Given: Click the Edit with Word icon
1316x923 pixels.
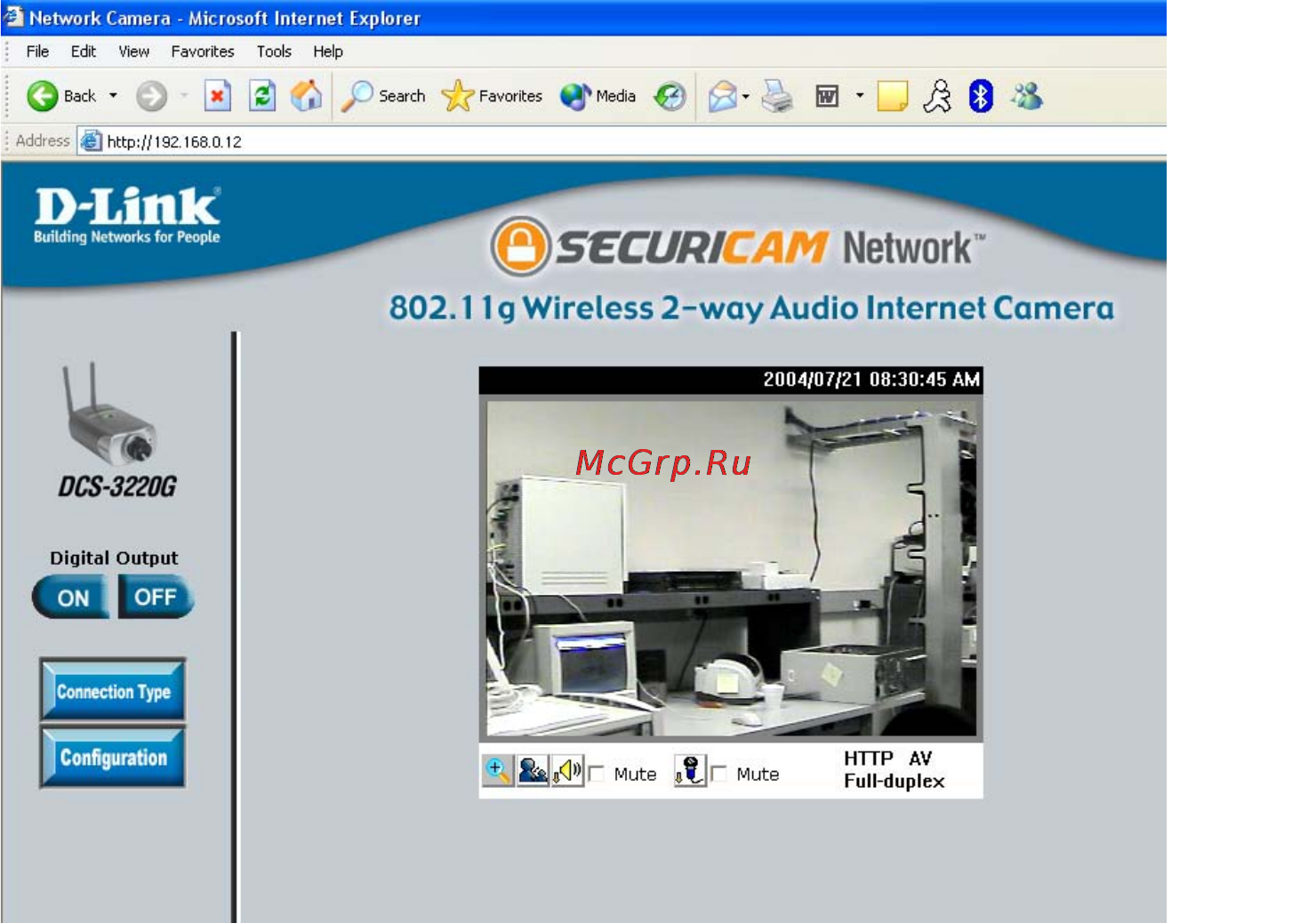Looking at the screenshot, I should coord(827,96).
